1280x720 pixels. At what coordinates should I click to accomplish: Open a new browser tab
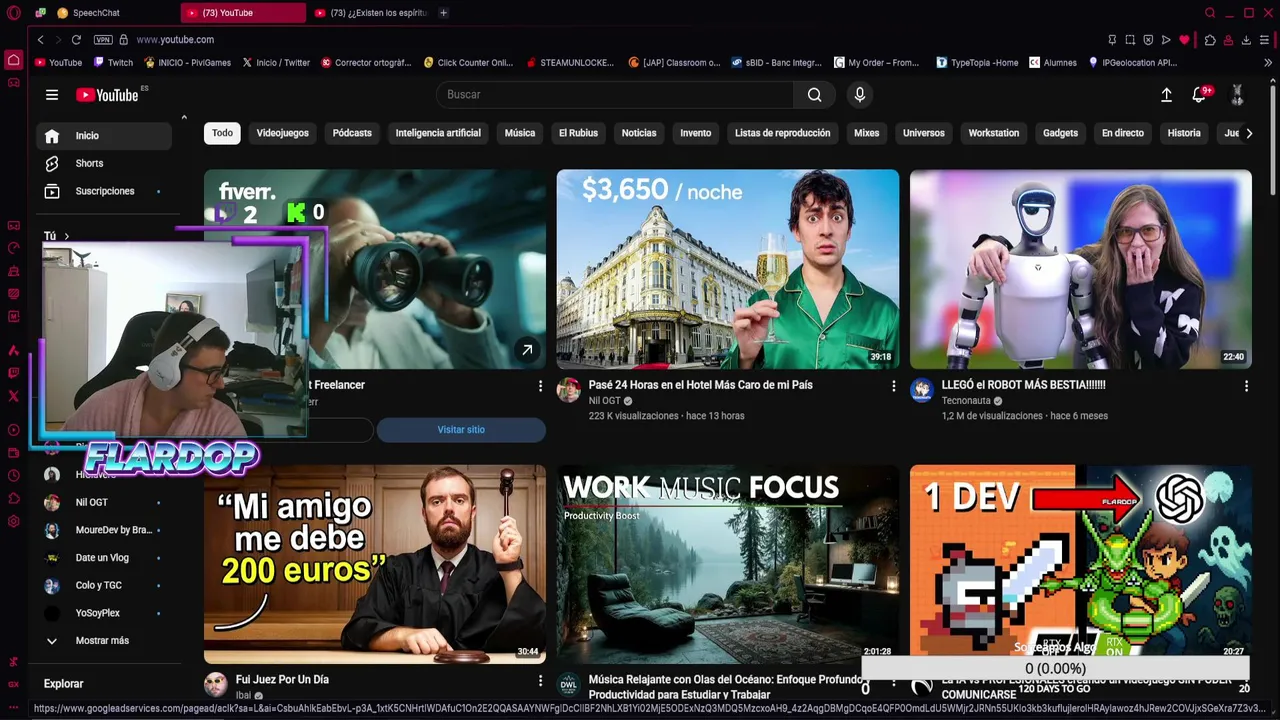(x=443, y=13)
